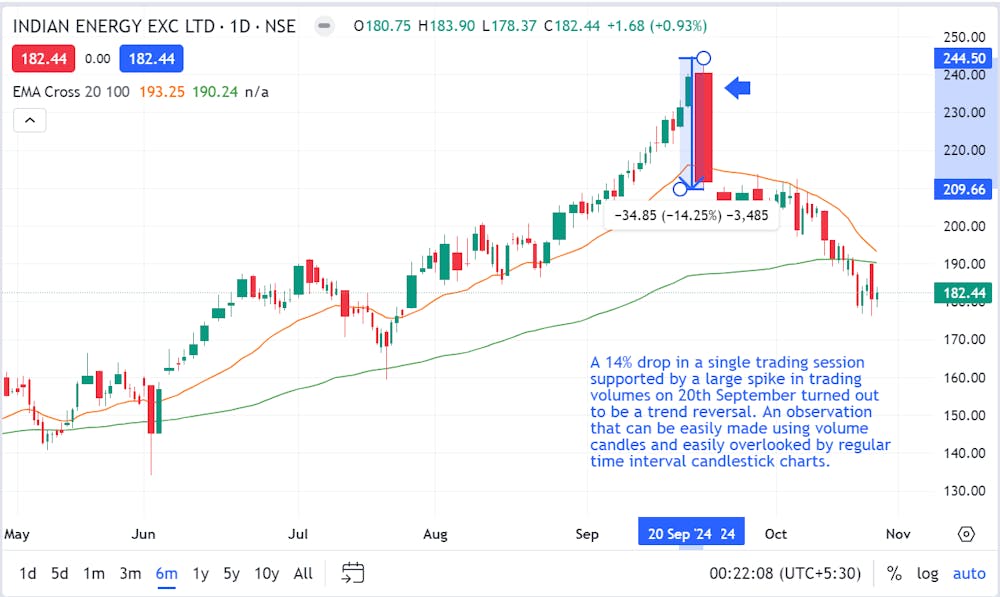Click the 244.50 price scale label
Screen dimensions: 1000x597
click(962, 58)
